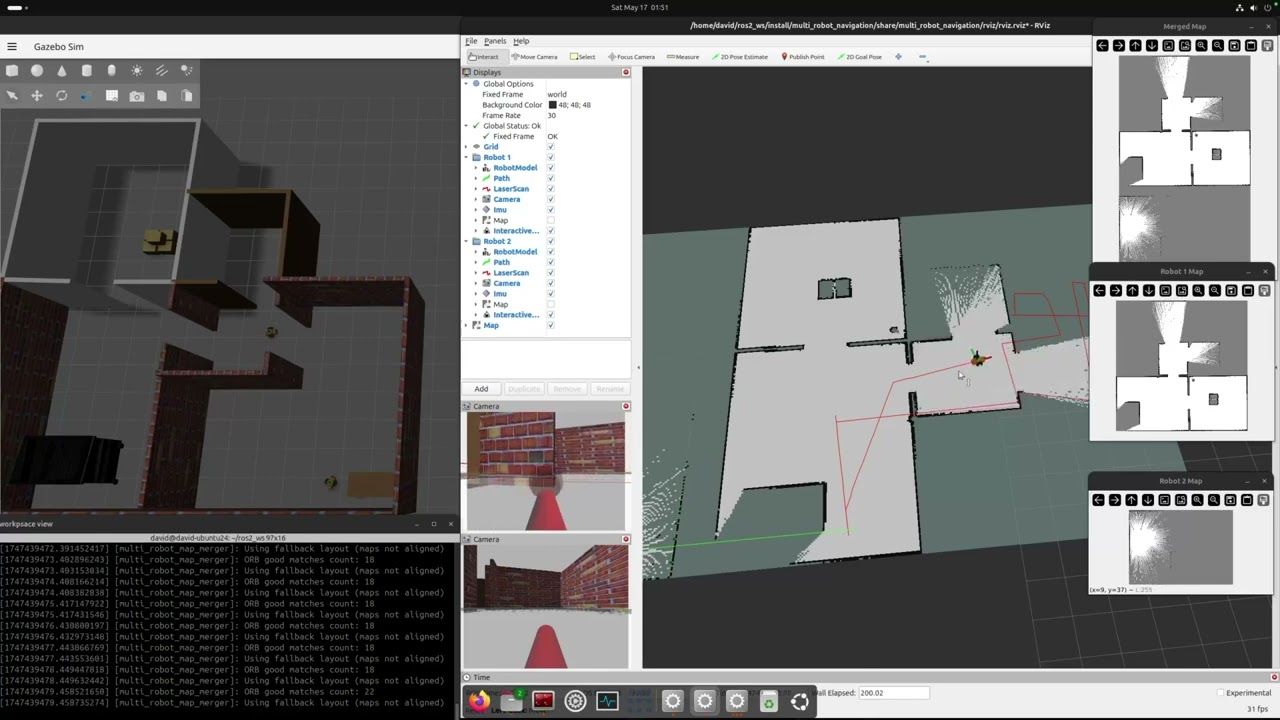Image resolution: width=1280 pixels, height=720 pixels.
Task: Toggle Robot 2's Camera checkbox
Action: (550, 283)
